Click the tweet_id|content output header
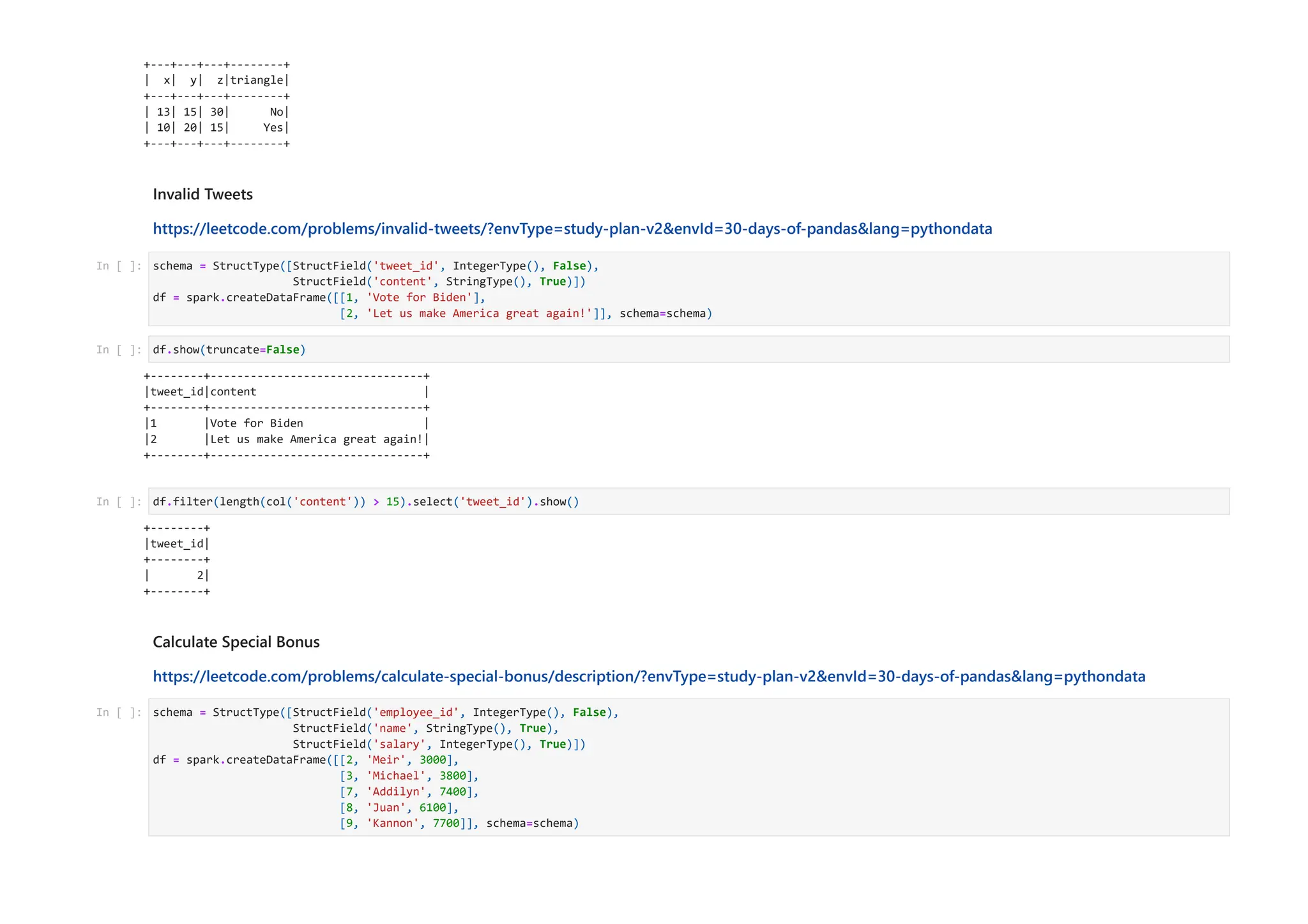Screen dimensions: 1308x924 pos(287,391)
